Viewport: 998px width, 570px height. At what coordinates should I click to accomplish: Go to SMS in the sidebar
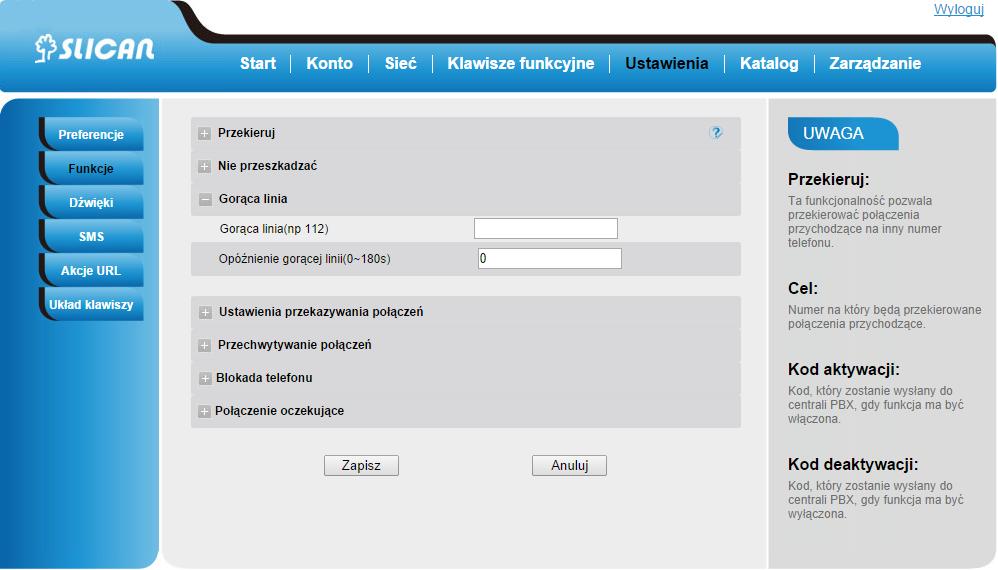point(91,237)
